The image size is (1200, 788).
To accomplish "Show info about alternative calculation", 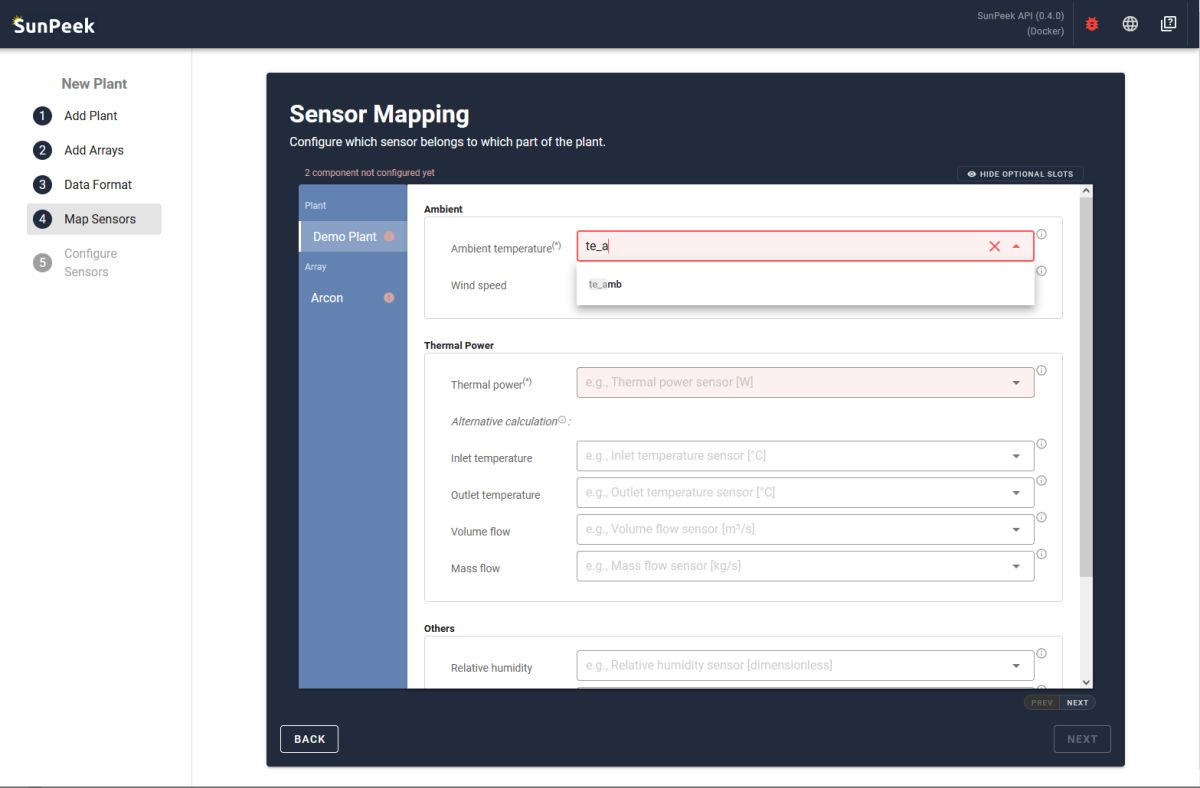I will [x=562, y=420].
